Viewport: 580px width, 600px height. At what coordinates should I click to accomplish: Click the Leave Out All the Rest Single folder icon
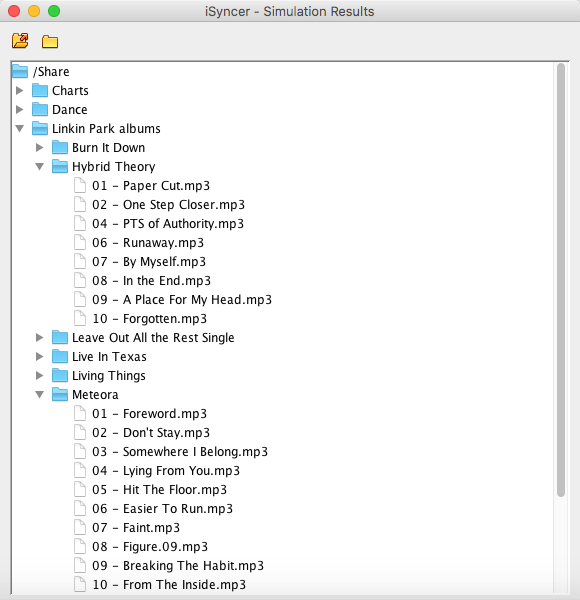point(60,338)
